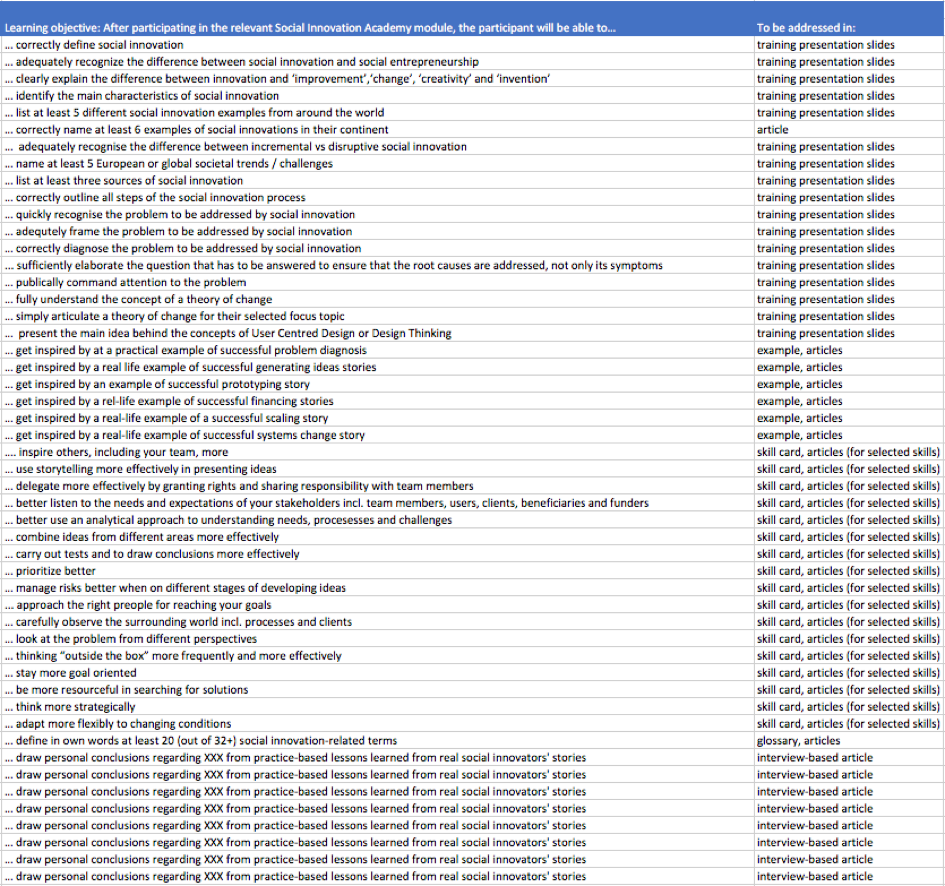Click 'fully understand the concept of a theory of change'
Screen dimensions: 945x886
click(x=377, y=299)
